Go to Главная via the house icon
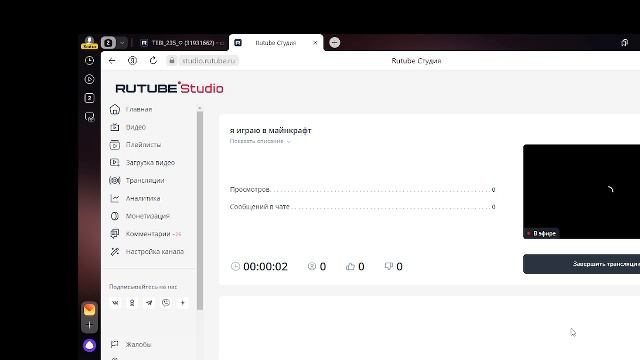Viewport: 640px width, 360px height. click(115, 109)
